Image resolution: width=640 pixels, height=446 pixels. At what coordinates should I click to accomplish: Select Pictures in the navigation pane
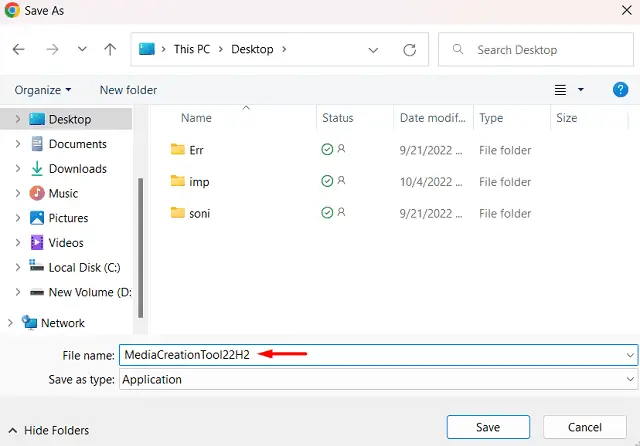tap(68, 218)
